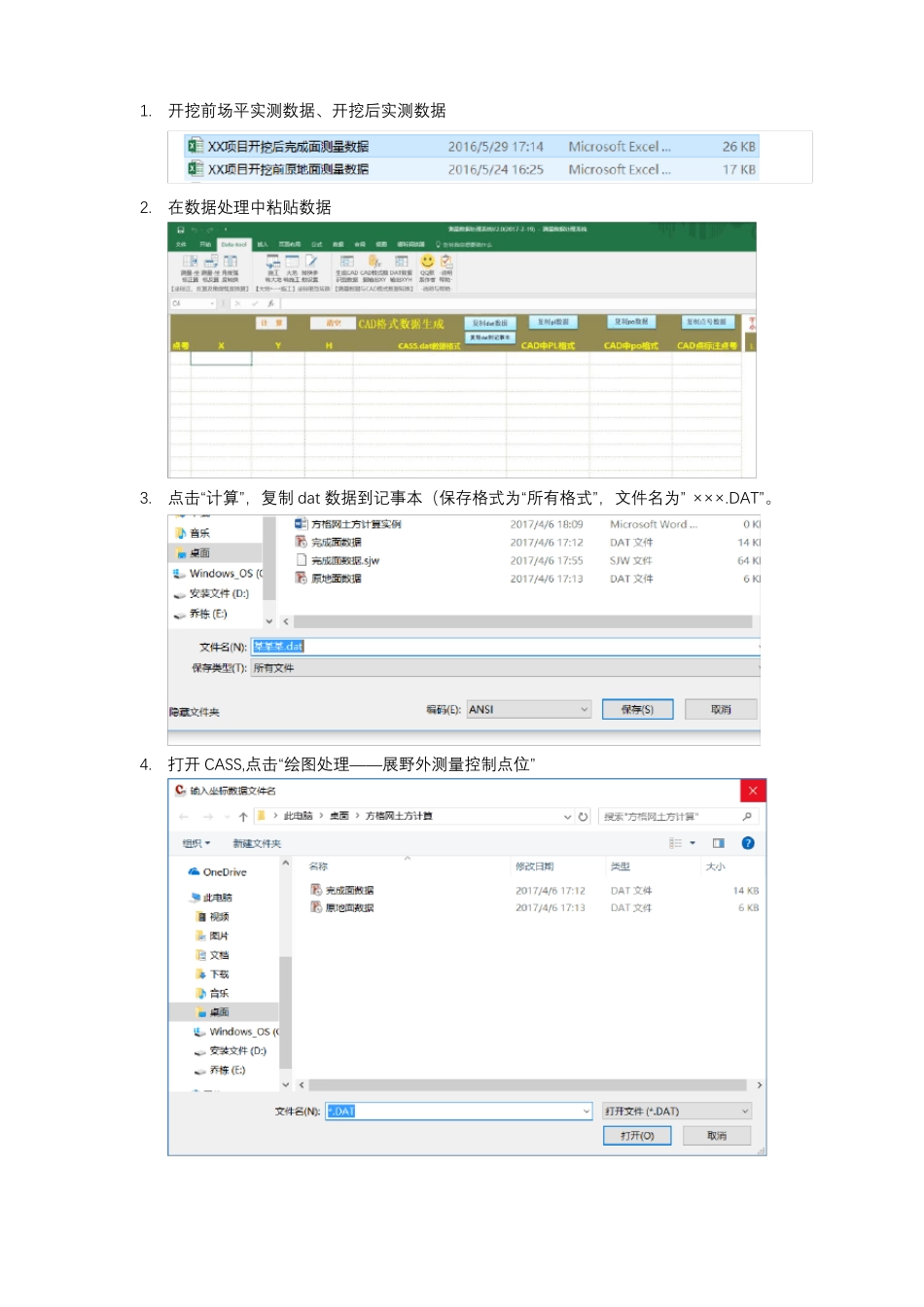Click the 复制po数据 button
Image resolution: width=924 pixels, height=1307 pixels.
point(632,322)
